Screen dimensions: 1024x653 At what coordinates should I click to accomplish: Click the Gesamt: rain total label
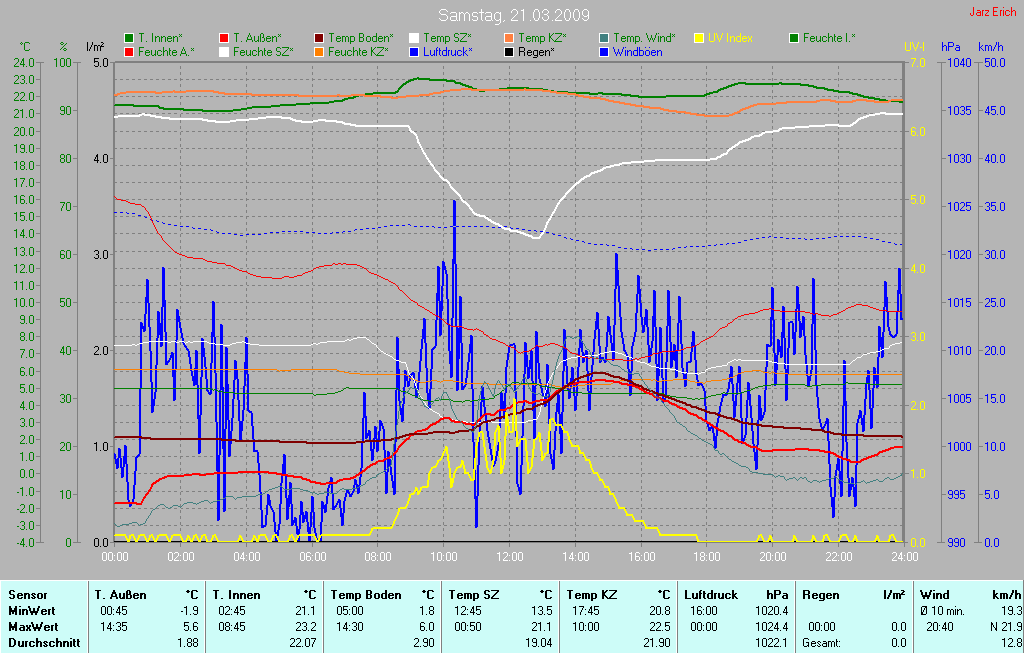pyautogui.click(x=822, y=643)
